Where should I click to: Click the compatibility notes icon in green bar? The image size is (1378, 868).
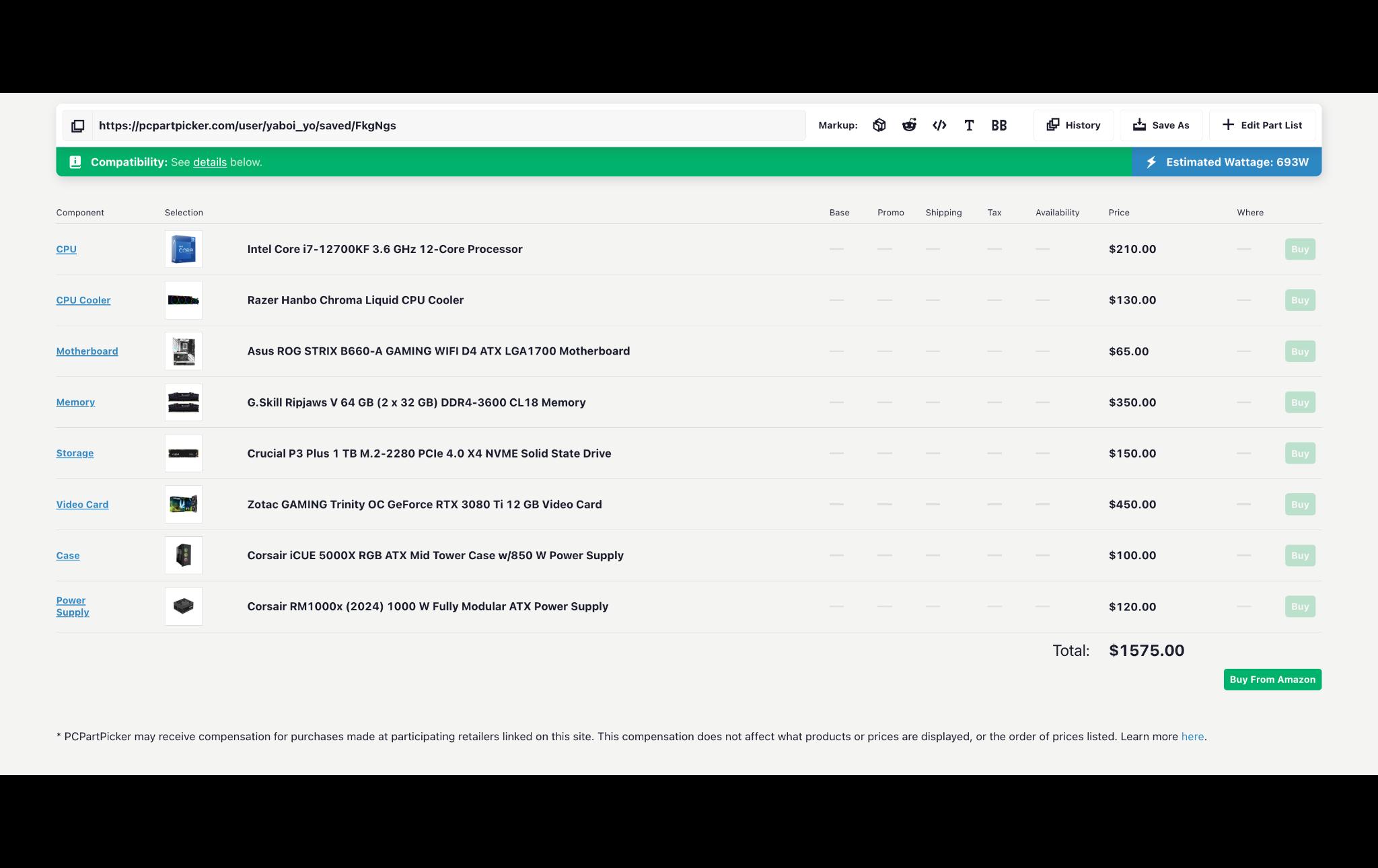[75, 162]
